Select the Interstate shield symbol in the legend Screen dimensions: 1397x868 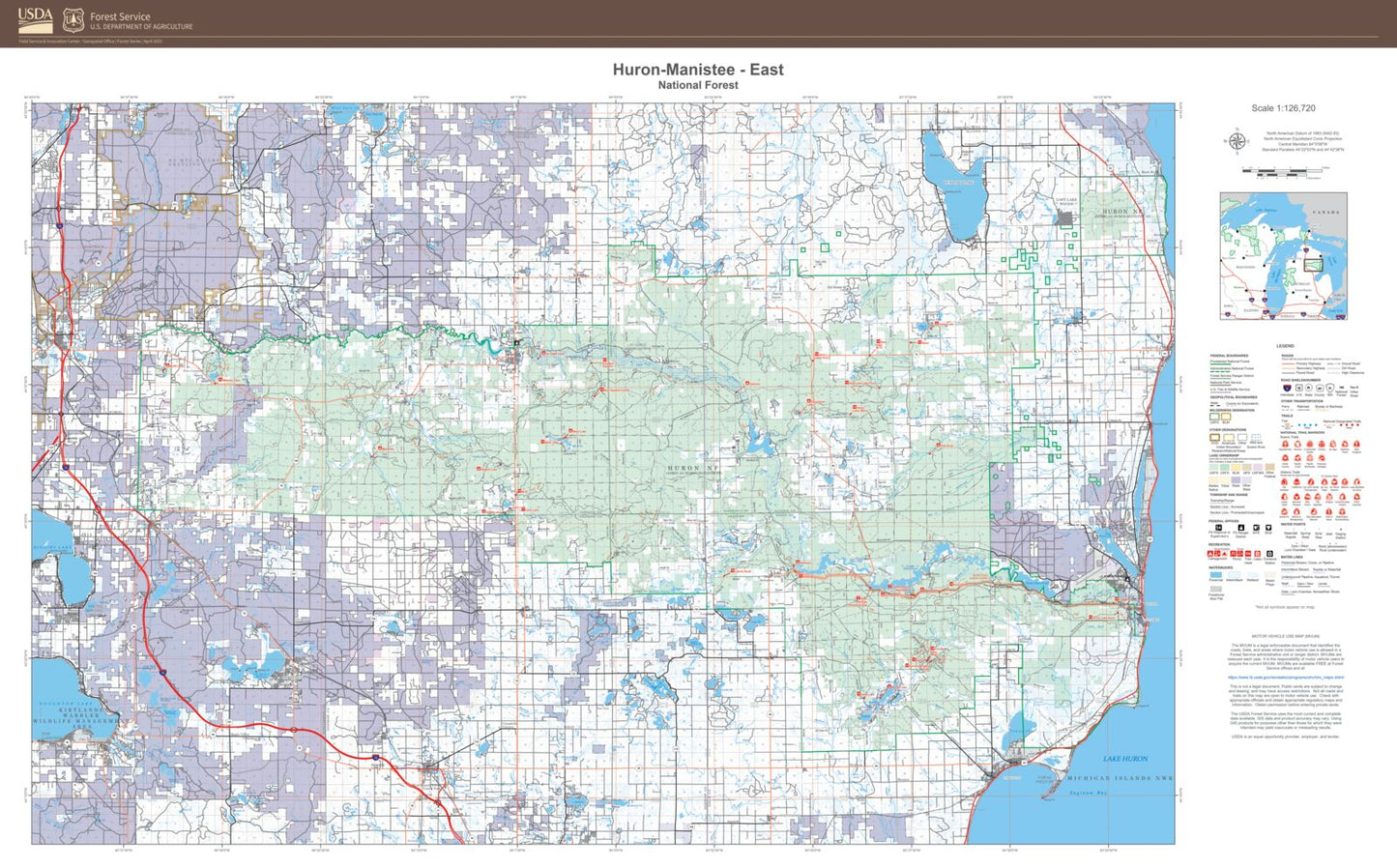point(1286,388)
